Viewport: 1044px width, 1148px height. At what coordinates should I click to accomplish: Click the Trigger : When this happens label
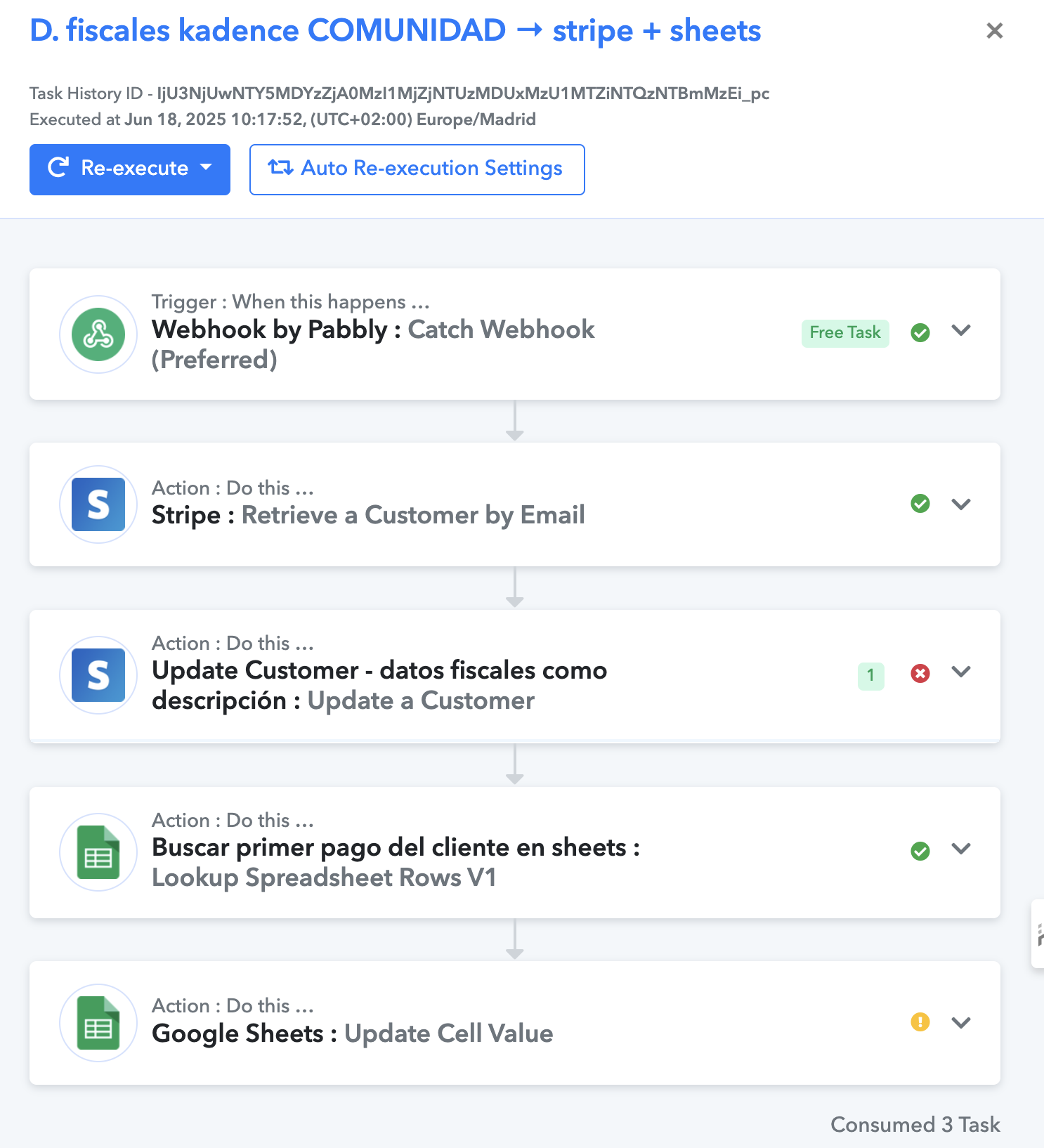pyautogui.click(x=291, y=302)
